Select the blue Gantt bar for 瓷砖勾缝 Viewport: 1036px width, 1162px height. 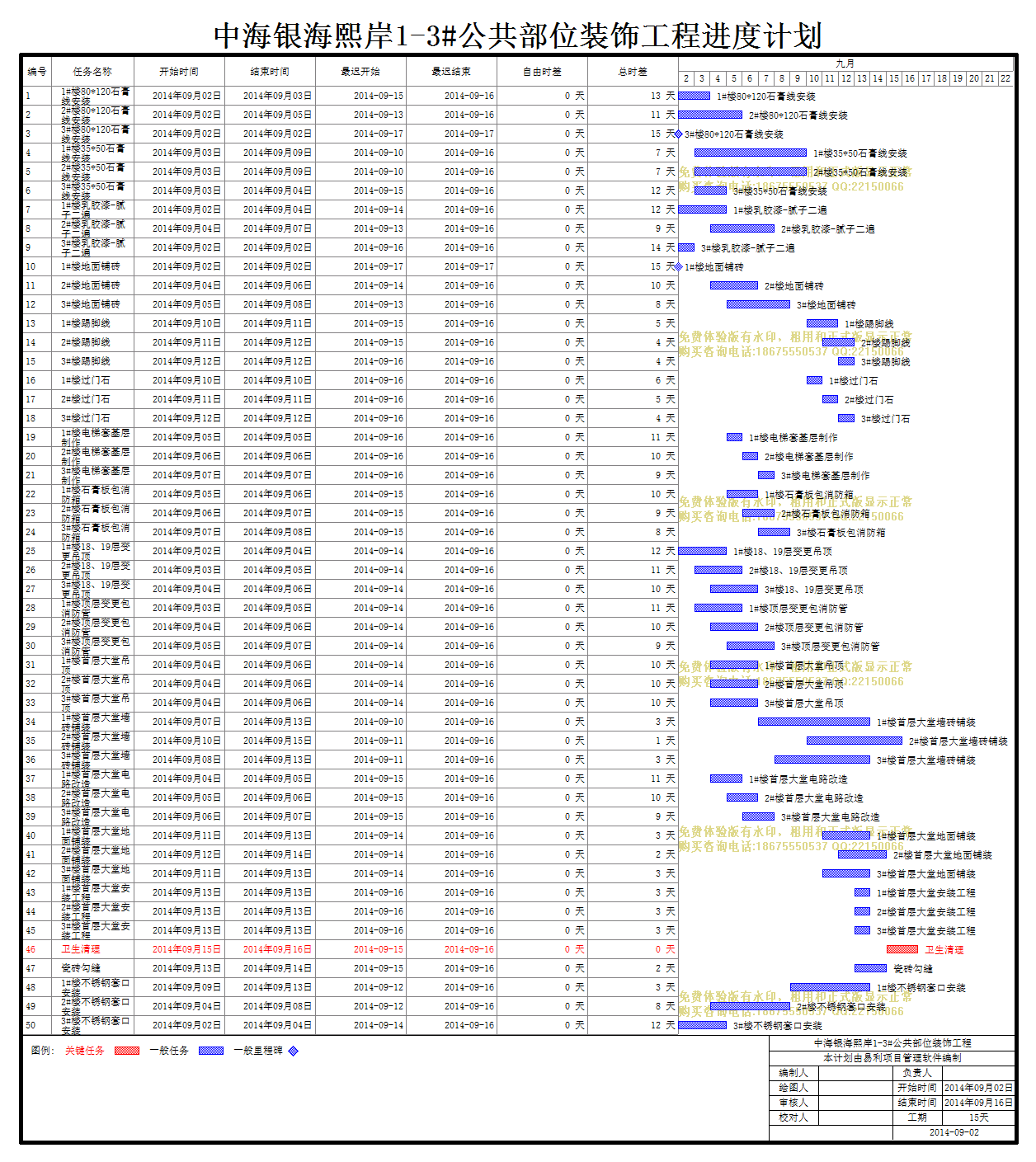tap(870, 968)
